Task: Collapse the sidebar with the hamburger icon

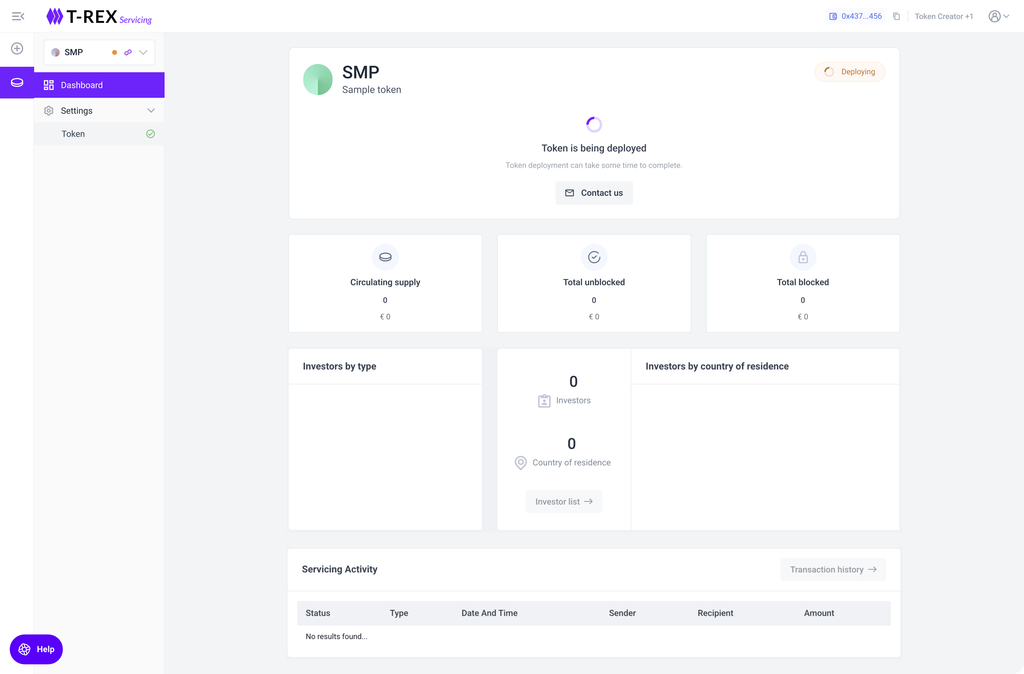Action: pos(18,16)
